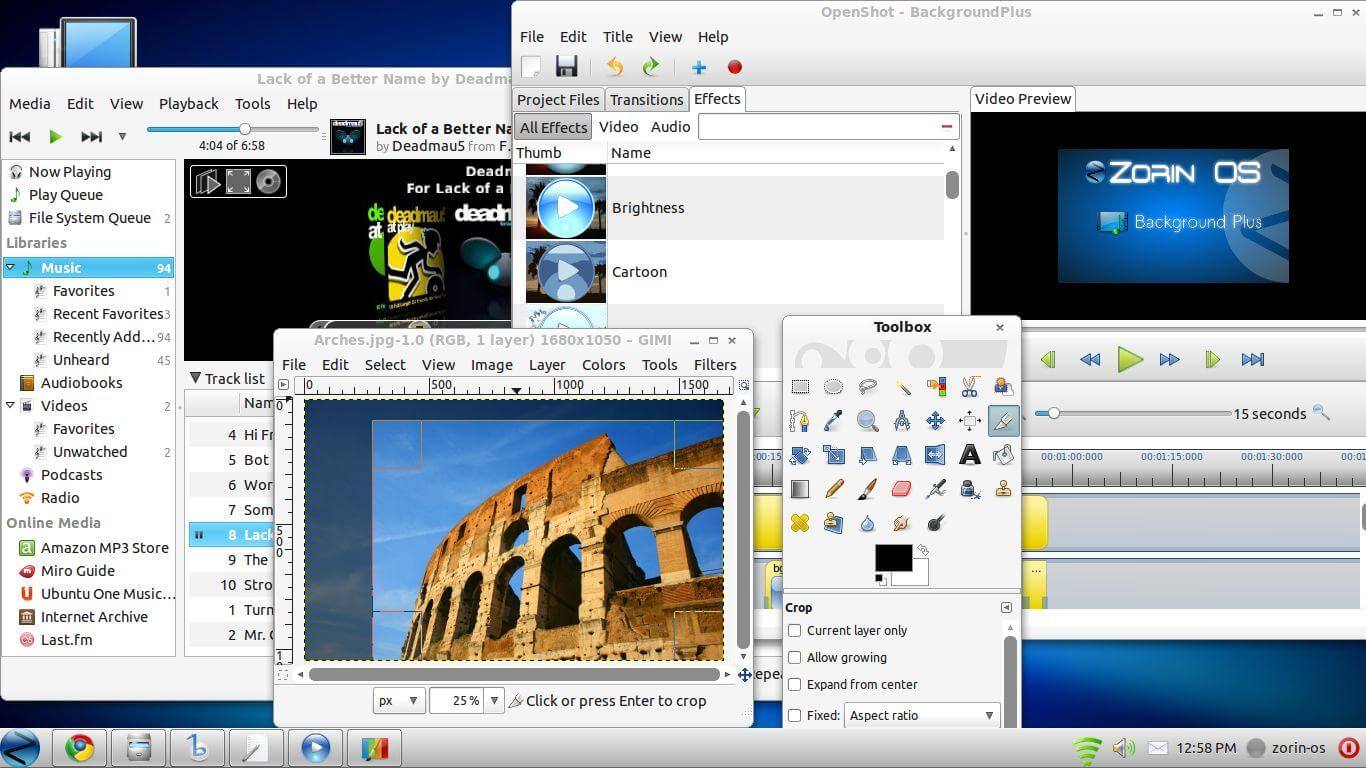The image size is (1366, 768).
Task: Switch to the Project Files tab
Action: click(x=558, y=100)
